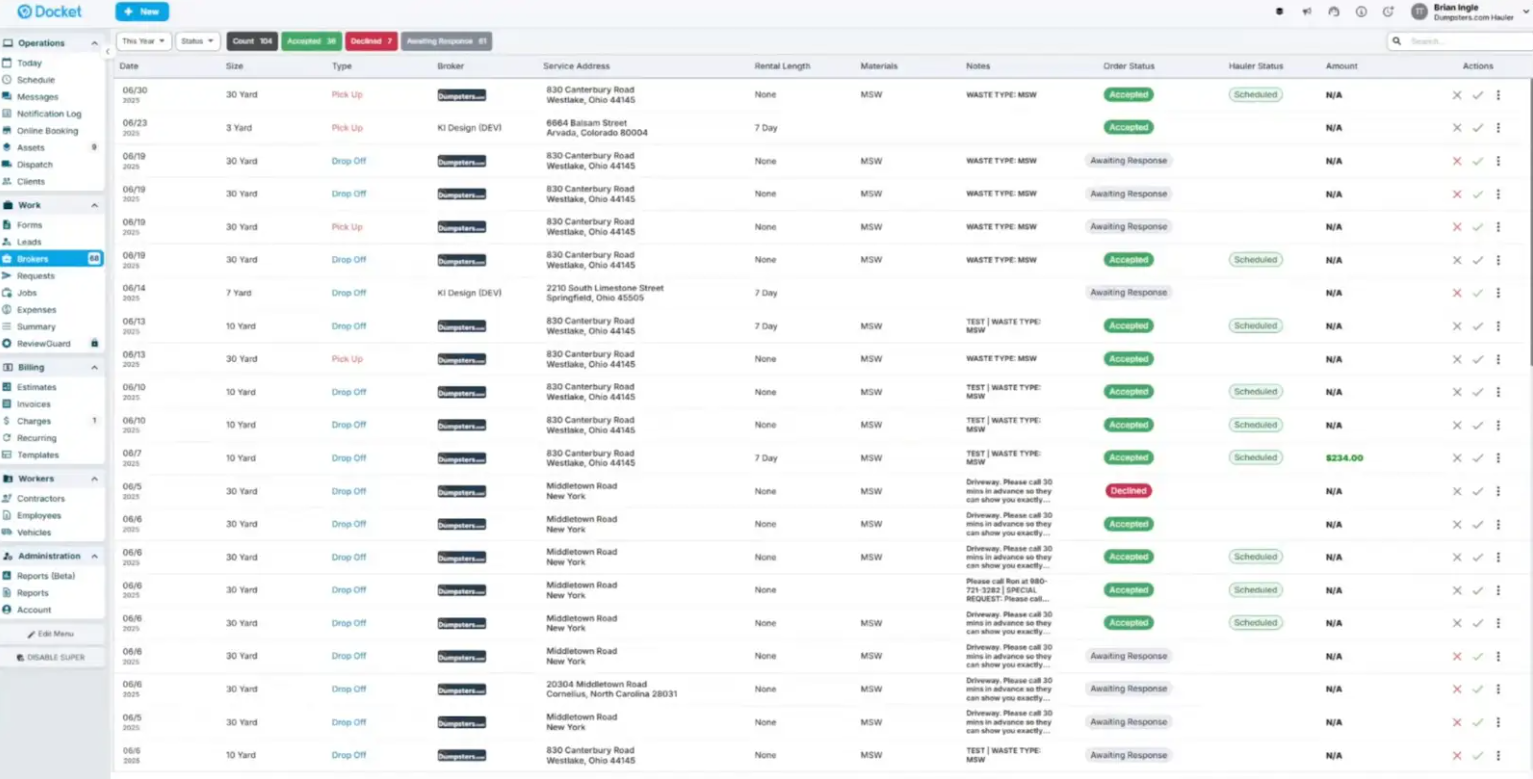Click the headset support icon
Image resolution: width=1533 pixels, height=779 pixels.
pos(1333,12)
